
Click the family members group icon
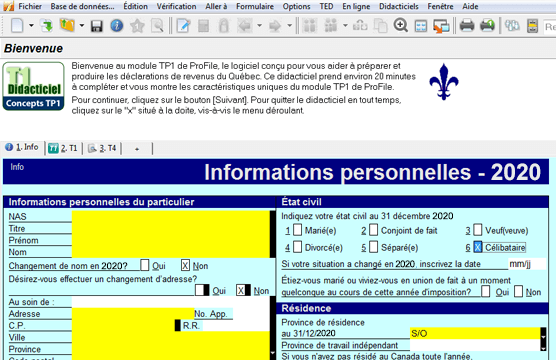coord(331,26)
